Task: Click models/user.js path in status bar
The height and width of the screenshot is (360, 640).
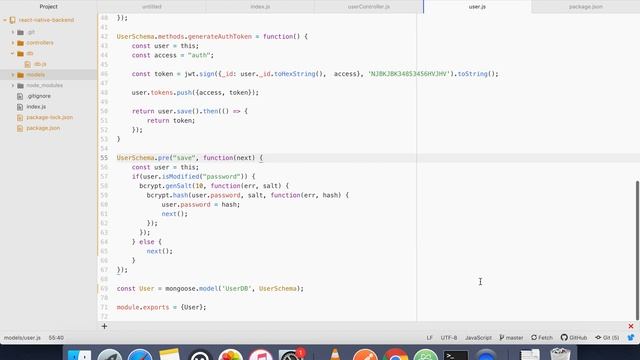Action: point(22,338)
